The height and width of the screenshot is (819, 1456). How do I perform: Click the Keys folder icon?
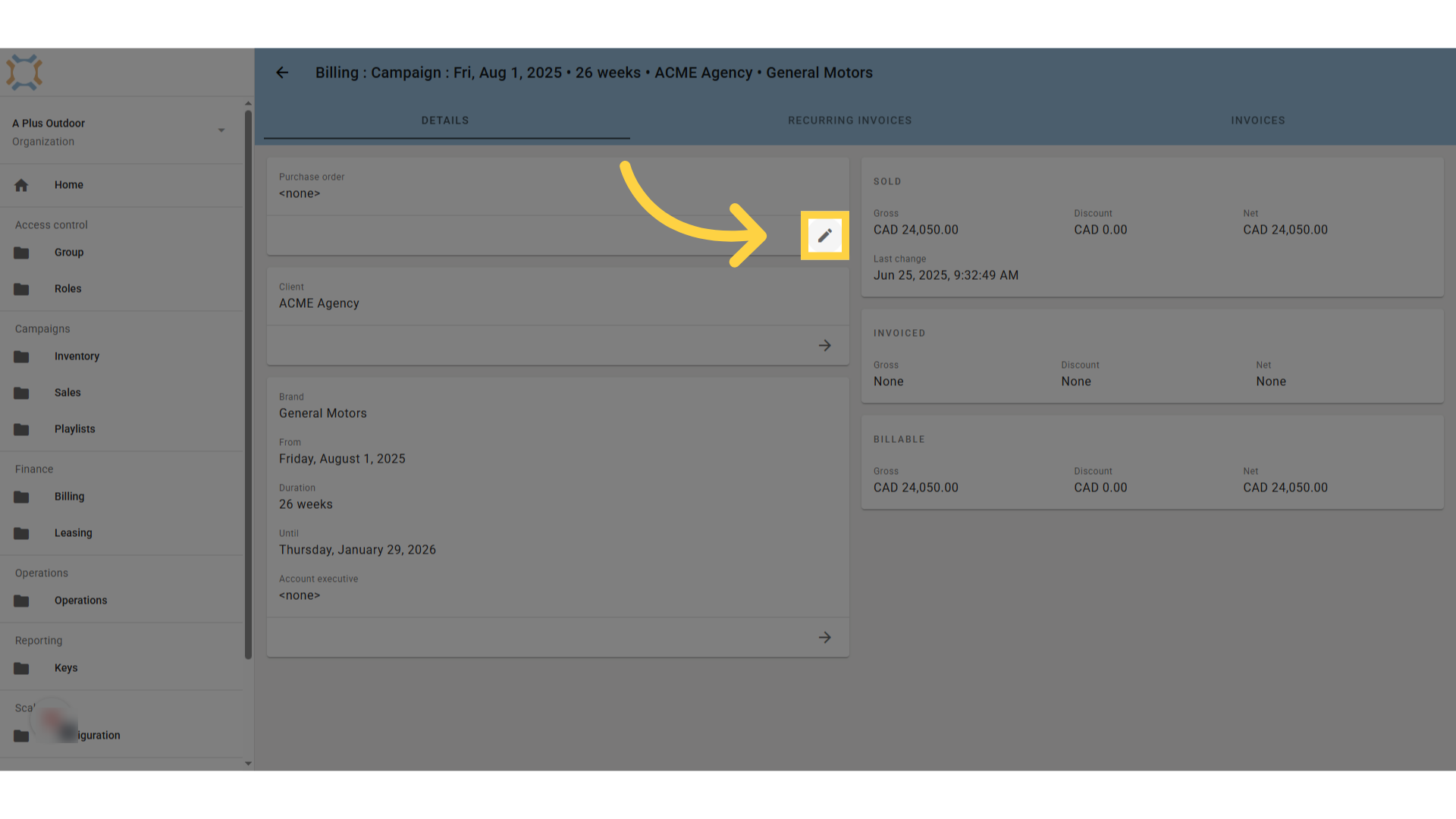pos(21,668)
